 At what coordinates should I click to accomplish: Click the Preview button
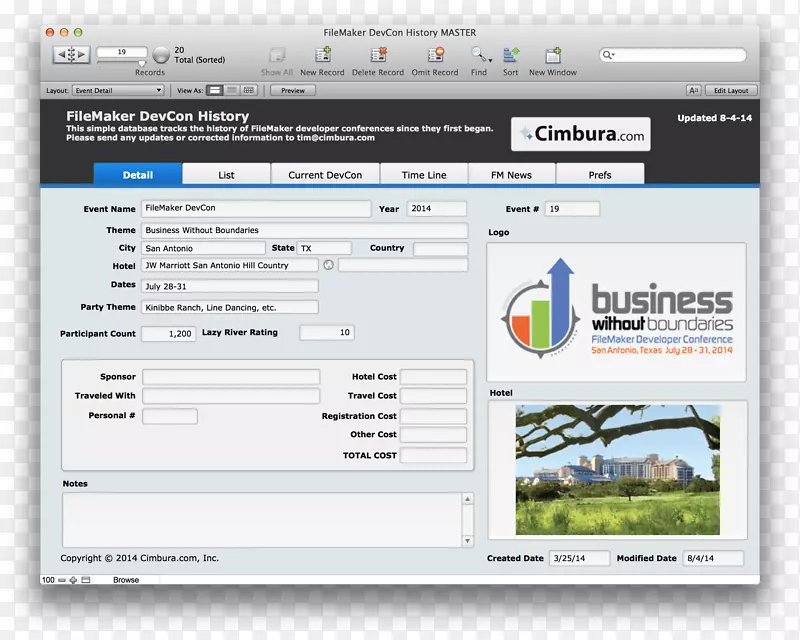click(x=292, y=90)
